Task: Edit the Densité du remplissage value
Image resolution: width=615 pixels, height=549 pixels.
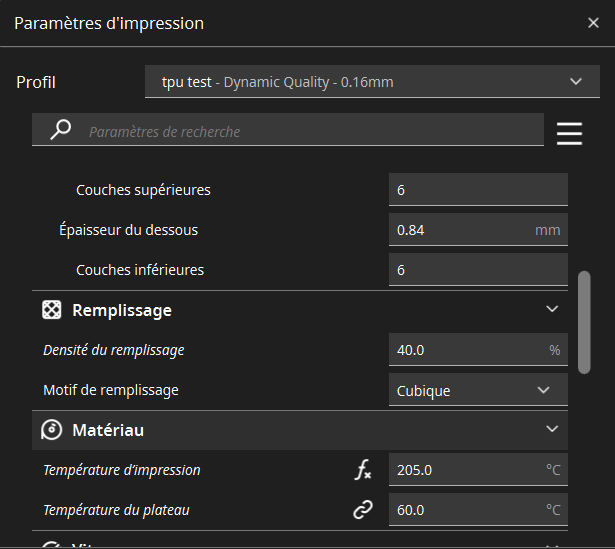Action: click(464, 350)
